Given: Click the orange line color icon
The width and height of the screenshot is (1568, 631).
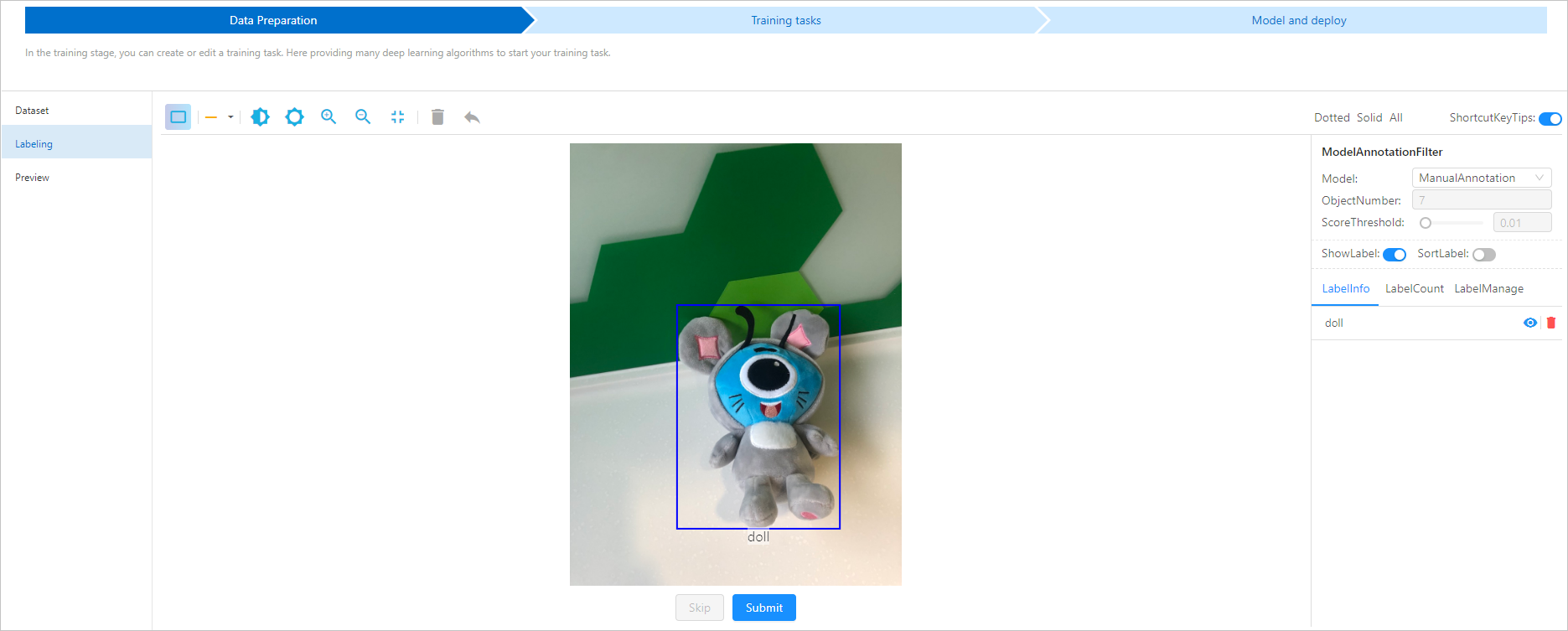Looking at the screenshot, I should (x=211, y=117).
